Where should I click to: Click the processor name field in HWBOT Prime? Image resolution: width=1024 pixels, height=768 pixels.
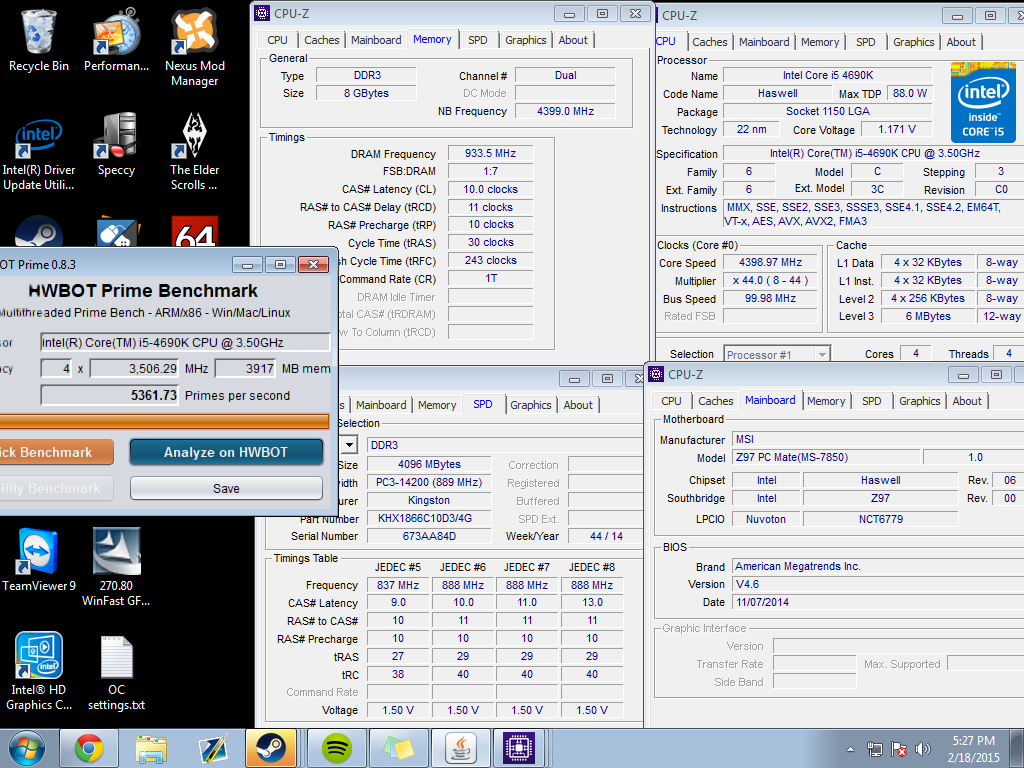(x=185, y=342)
